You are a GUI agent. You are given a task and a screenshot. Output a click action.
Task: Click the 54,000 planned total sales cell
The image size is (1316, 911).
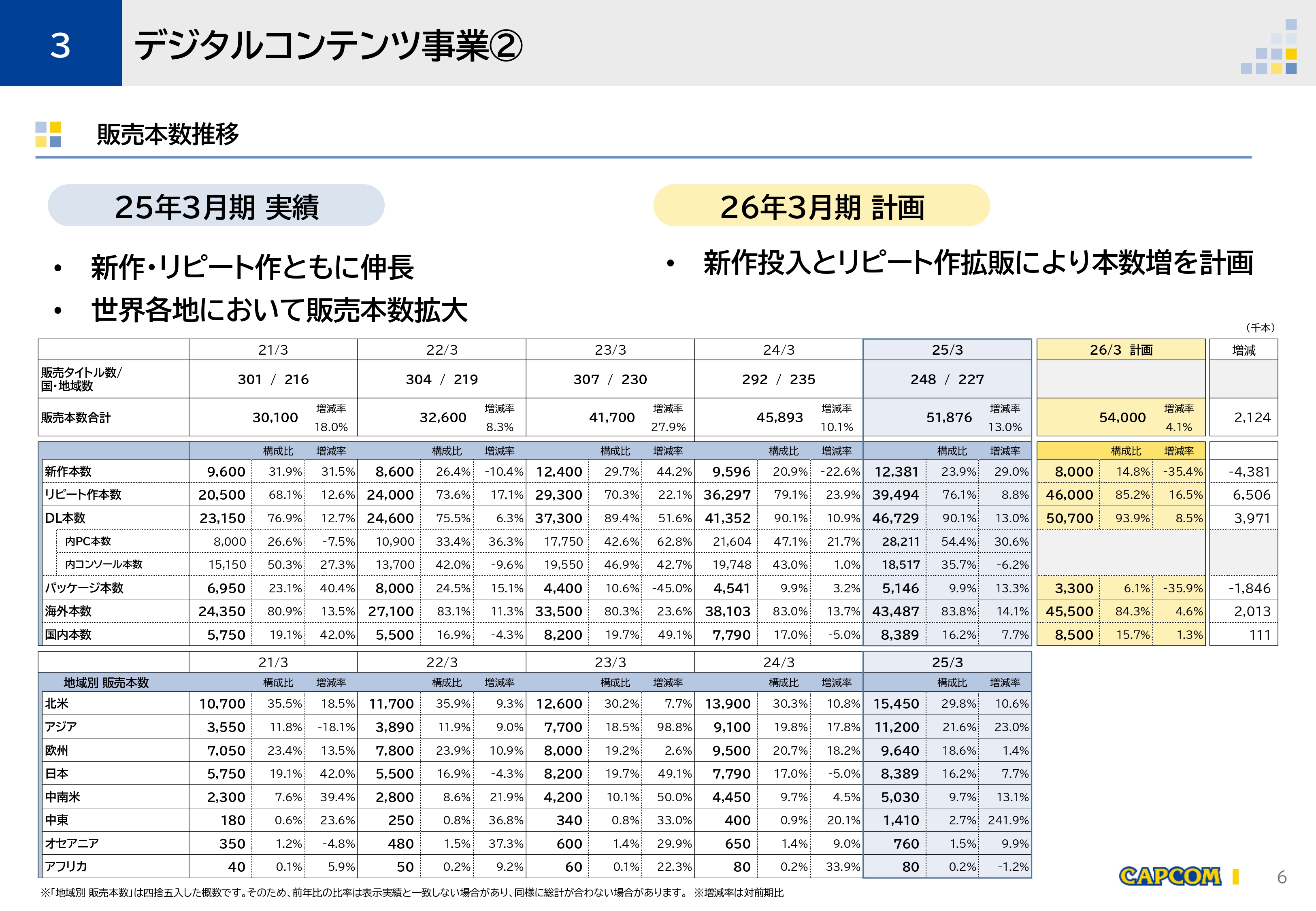point(1122,417)
